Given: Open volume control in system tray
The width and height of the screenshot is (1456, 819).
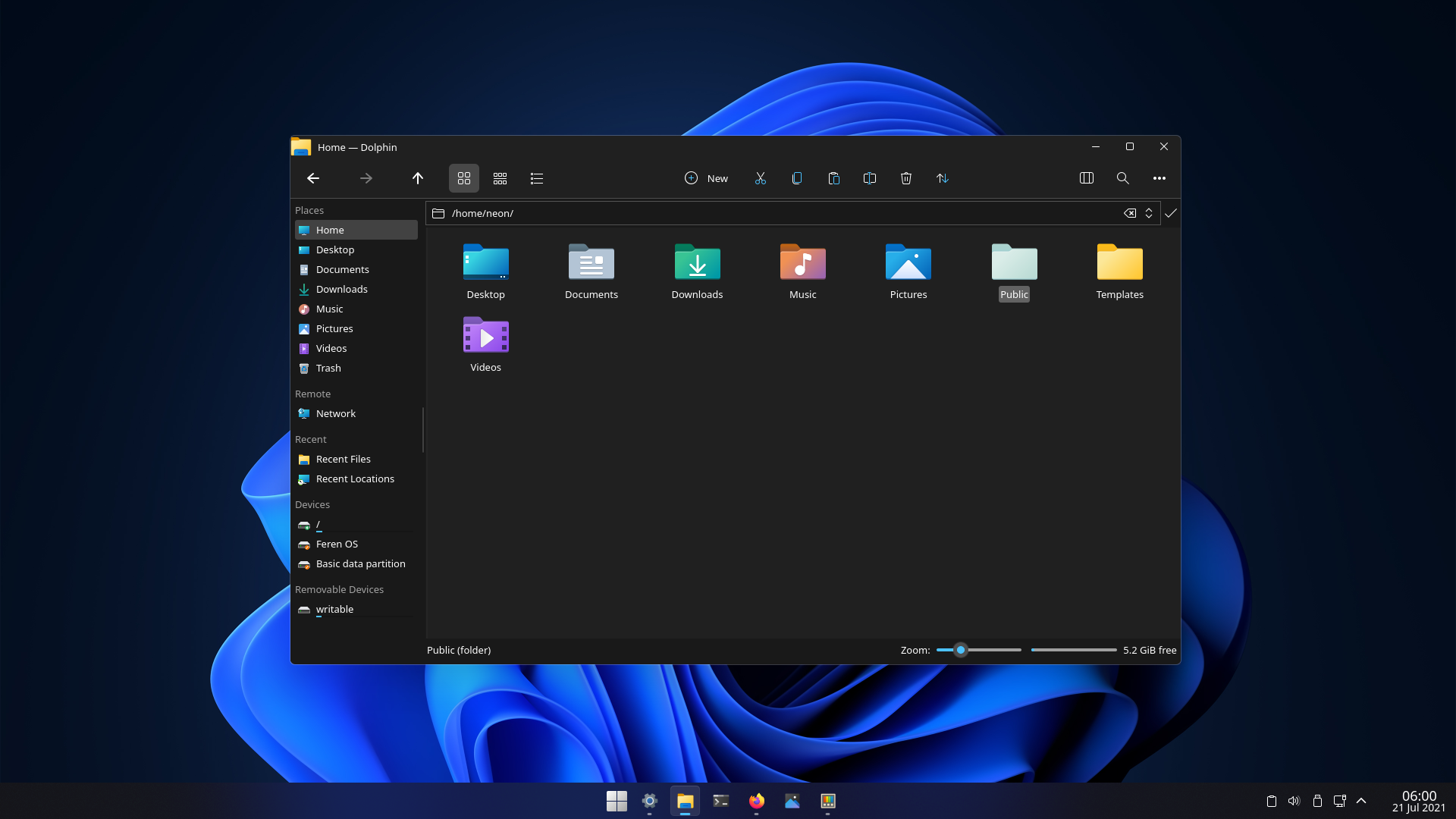Looking at the screenshot, I should [x=1294, y=801].
